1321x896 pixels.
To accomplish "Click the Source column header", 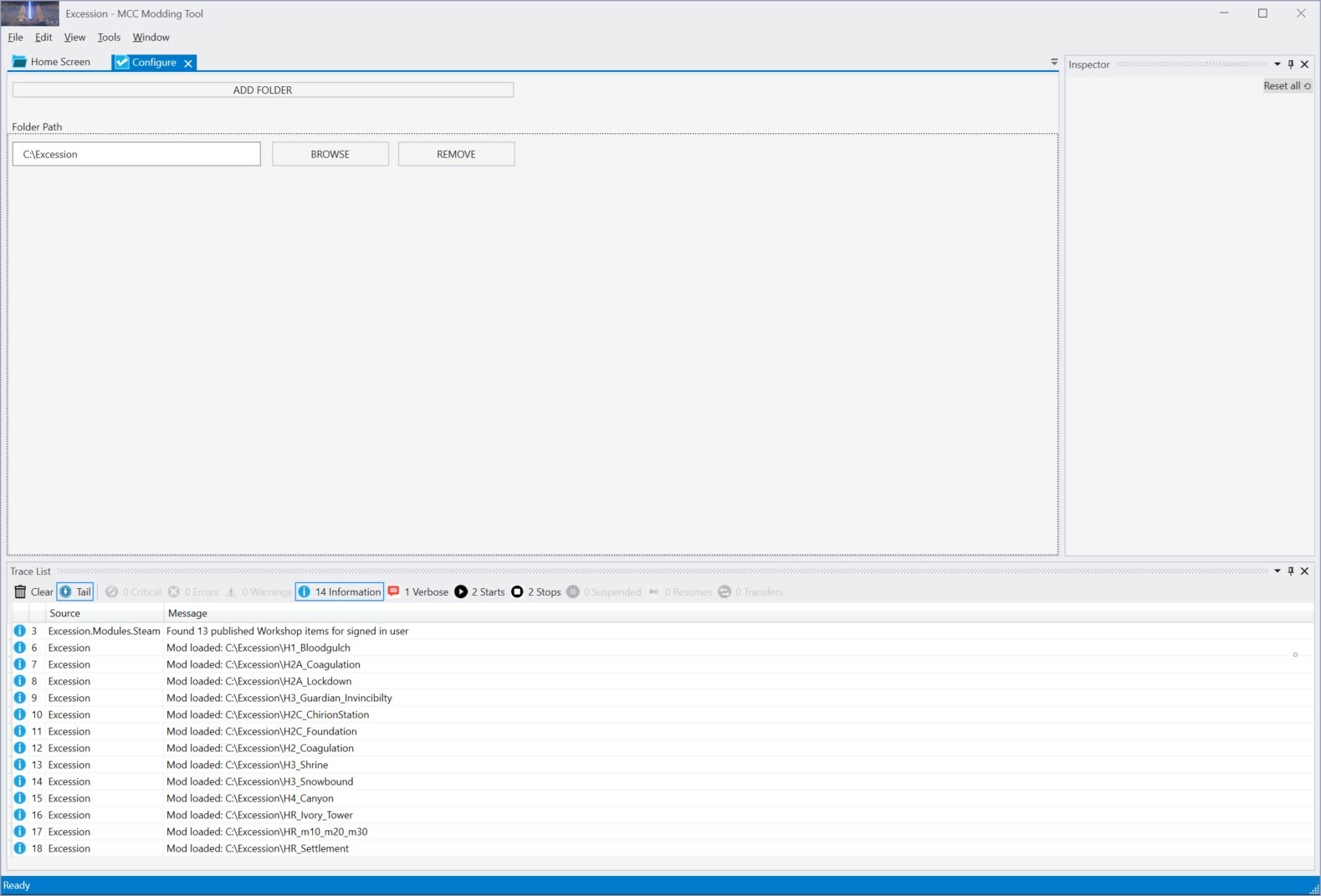I will click(x=104, y=613).
